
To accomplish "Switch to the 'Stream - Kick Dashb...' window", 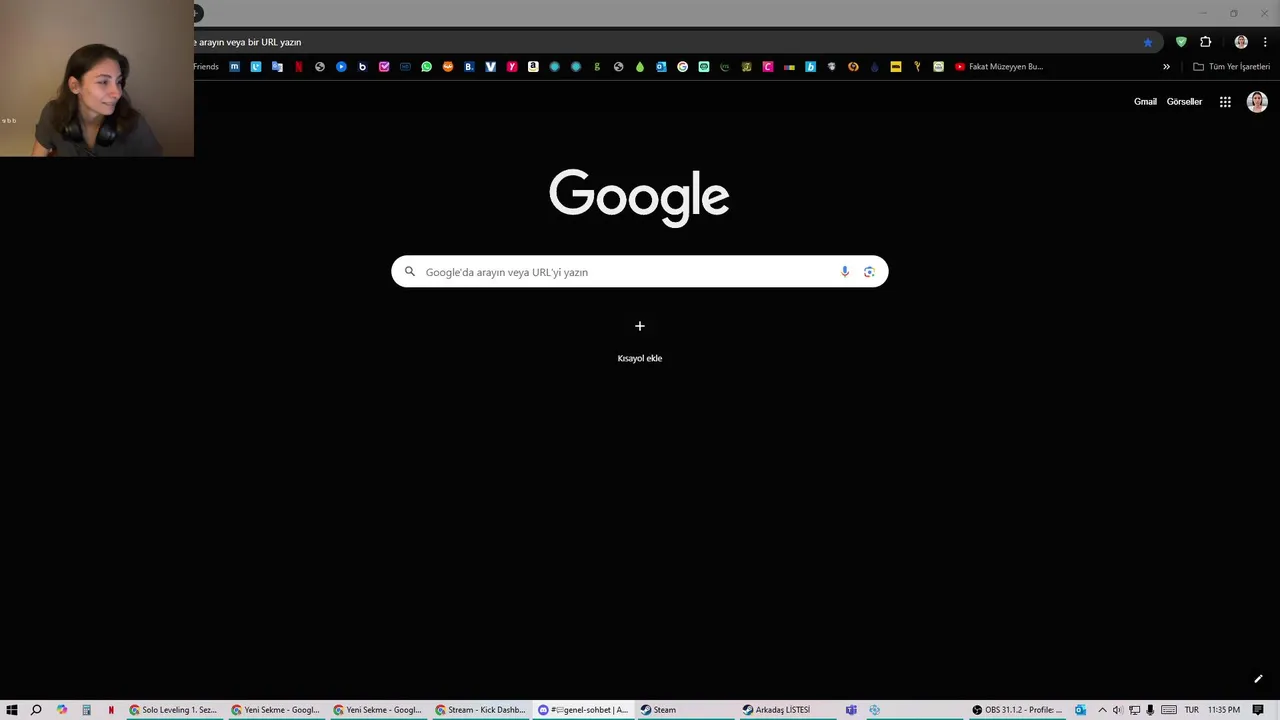I will (480, 710).
